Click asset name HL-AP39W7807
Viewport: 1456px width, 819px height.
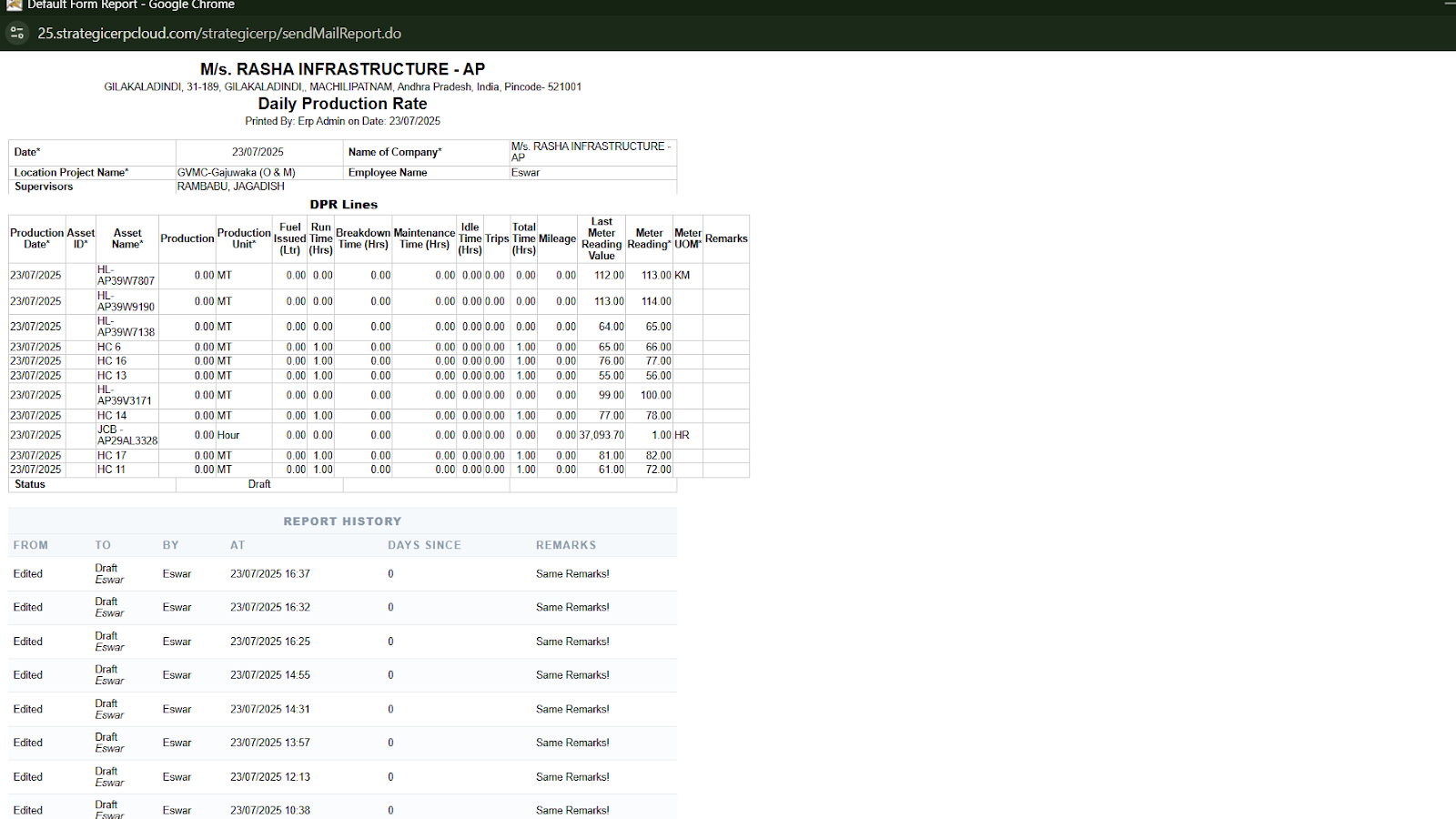pos(126,276)
